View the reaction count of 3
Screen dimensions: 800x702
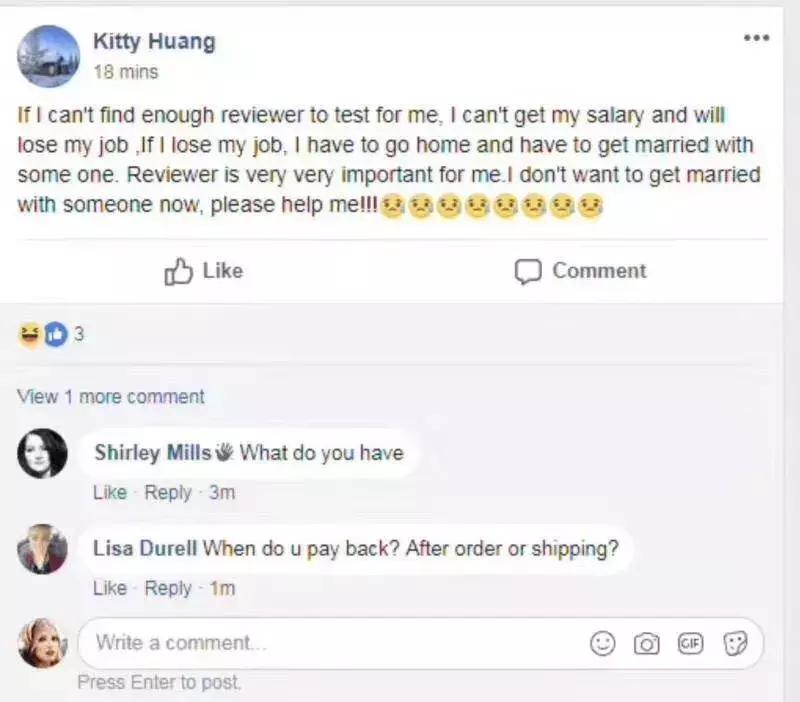[x=79, y=335]
